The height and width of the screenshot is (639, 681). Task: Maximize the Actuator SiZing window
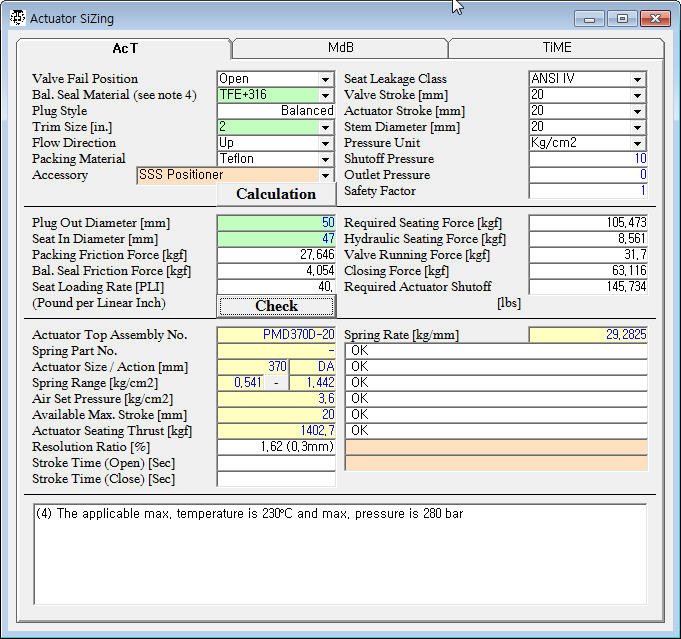pos(622,19)
